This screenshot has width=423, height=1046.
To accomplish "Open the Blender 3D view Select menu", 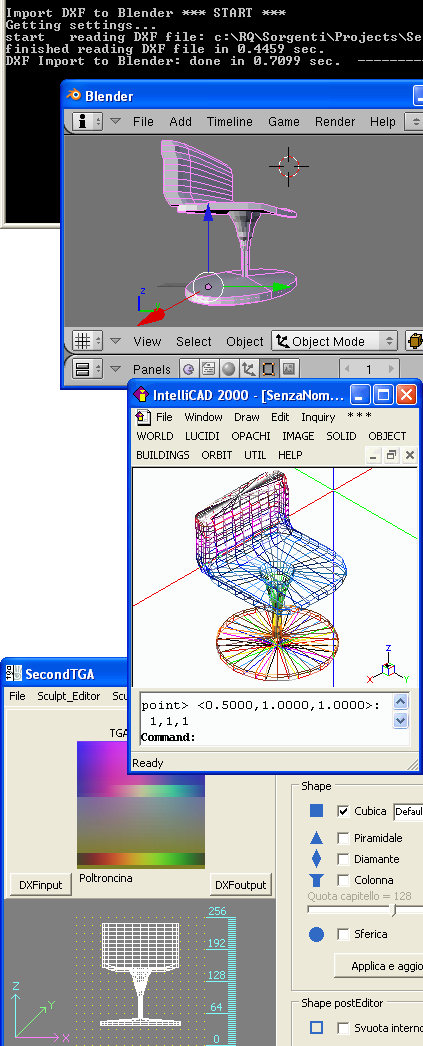I will pos(193,341).
